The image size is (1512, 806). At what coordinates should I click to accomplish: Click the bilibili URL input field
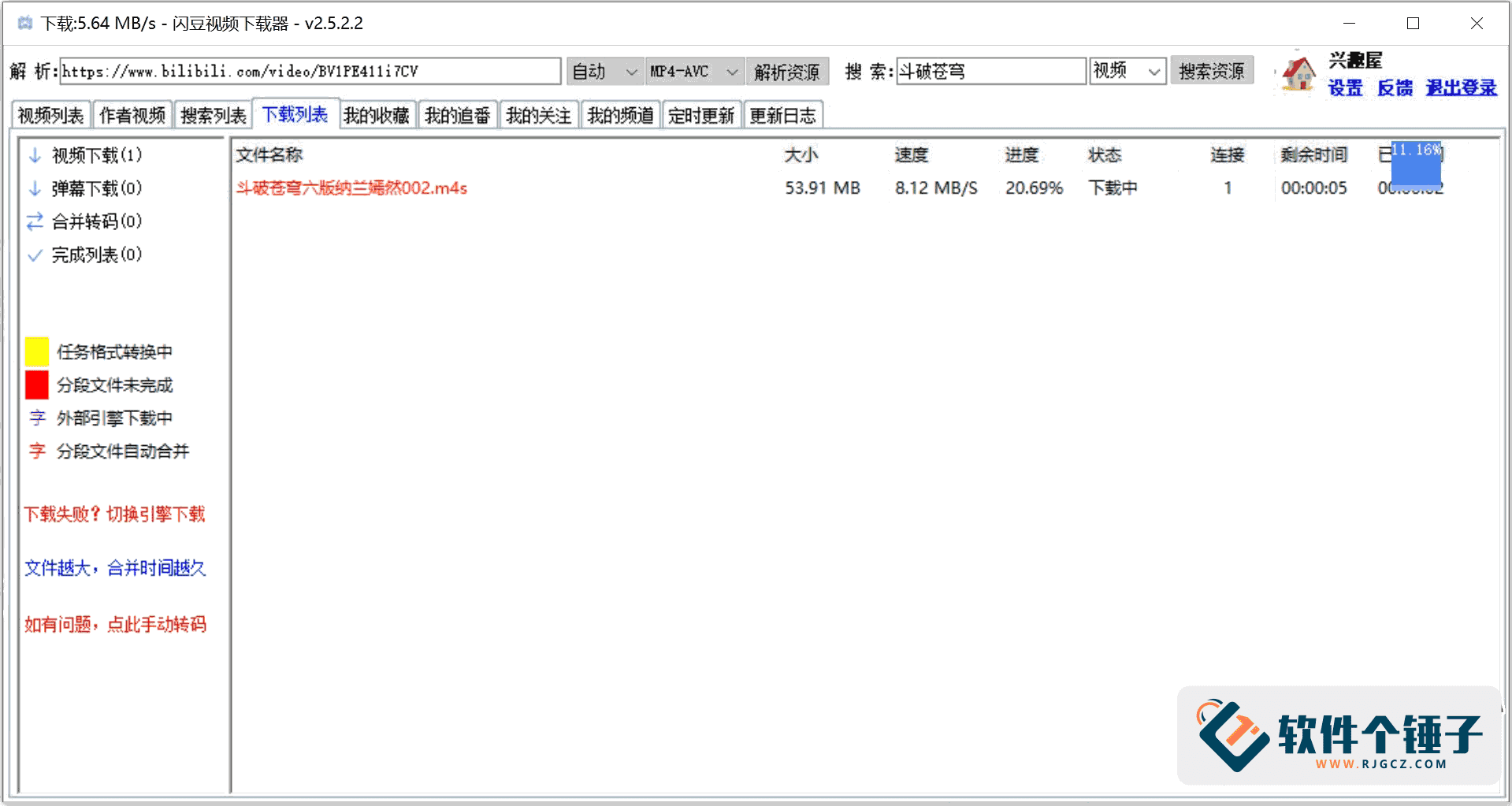(310, 72)
